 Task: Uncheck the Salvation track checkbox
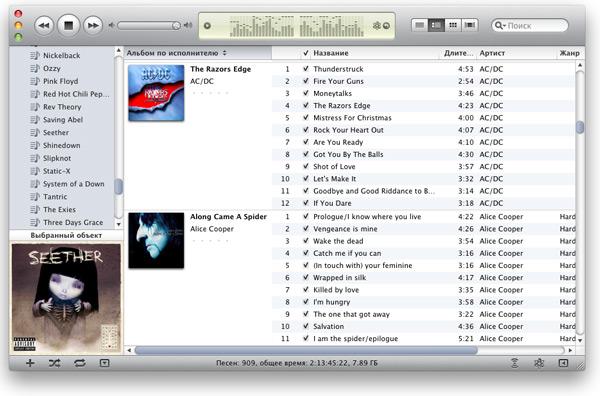click(x=306, y=326)
